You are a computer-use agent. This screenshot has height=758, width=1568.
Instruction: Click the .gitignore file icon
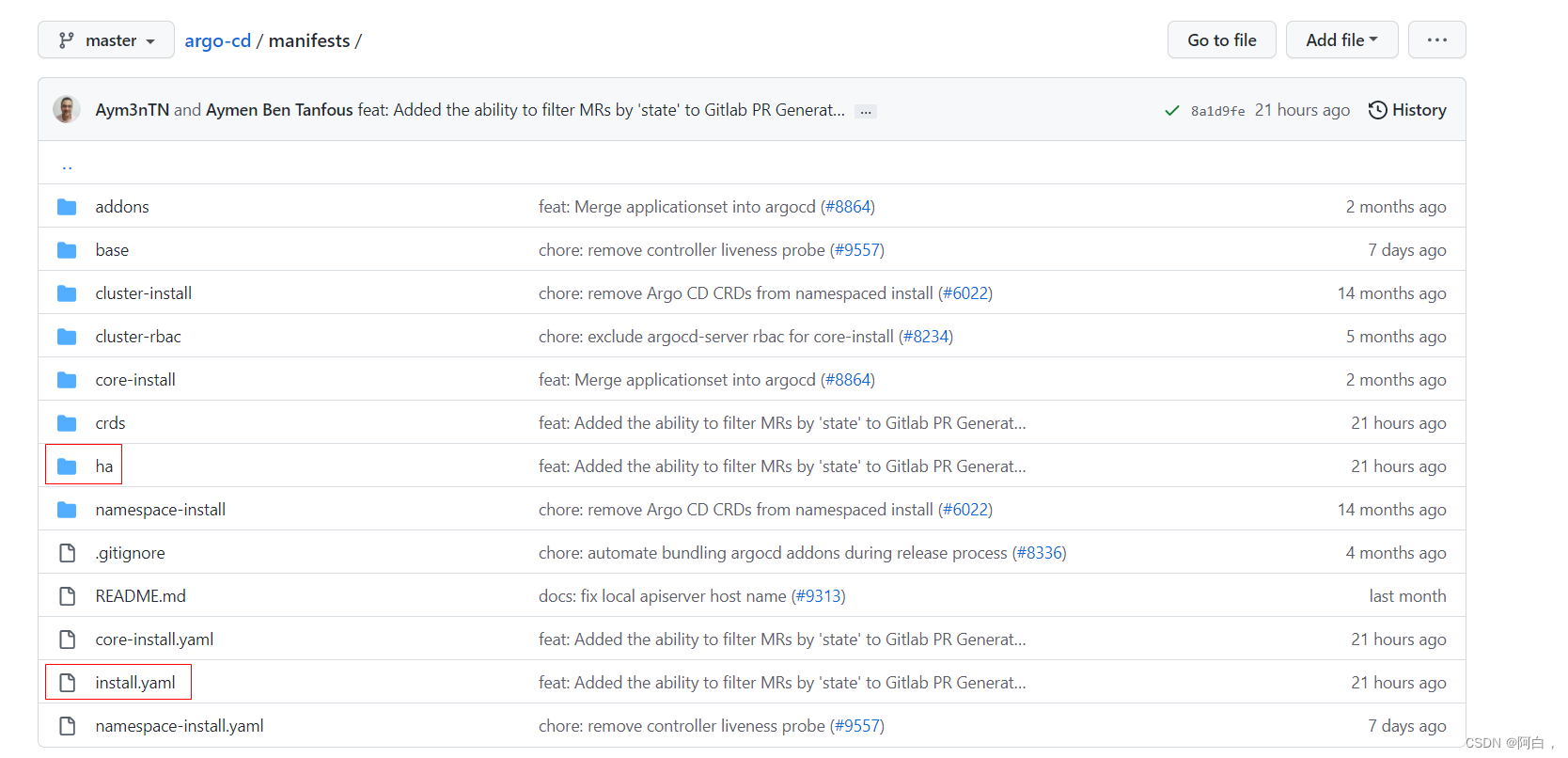(67, 553)
